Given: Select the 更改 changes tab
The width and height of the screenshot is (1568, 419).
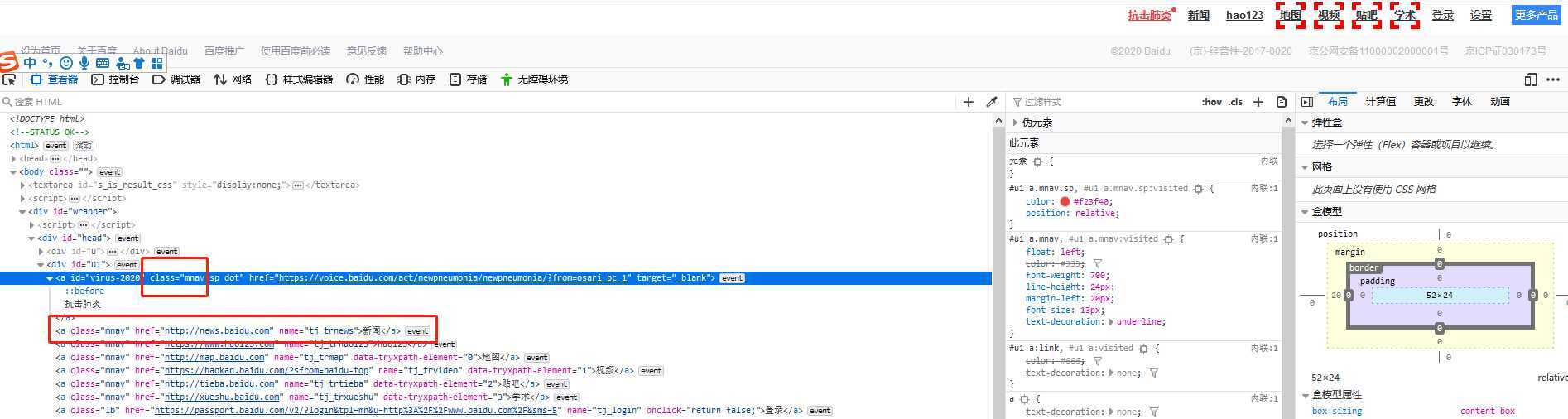Looking at the screenshot, I should (1423, 102).
